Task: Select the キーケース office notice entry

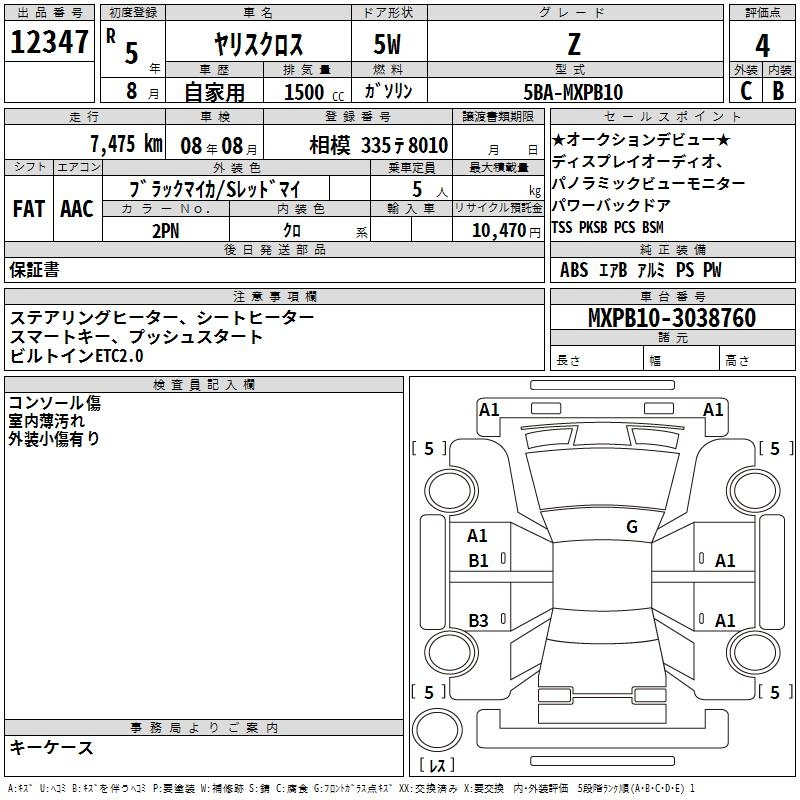Action: pyautogui.click(x=51, y=747)
